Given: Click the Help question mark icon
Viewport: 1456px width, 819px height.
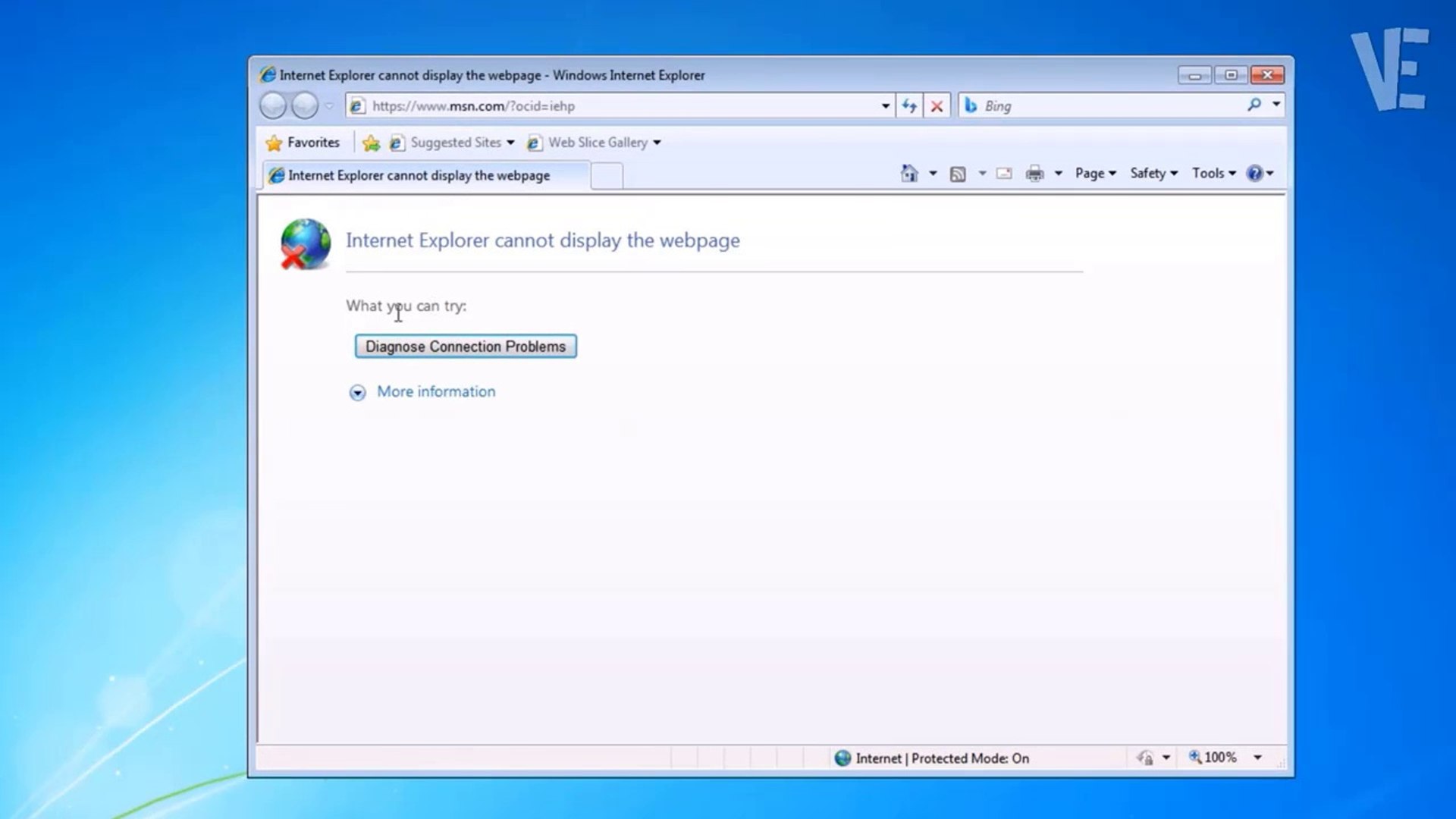Looking at the screenshot, I should click(1254, 174).
